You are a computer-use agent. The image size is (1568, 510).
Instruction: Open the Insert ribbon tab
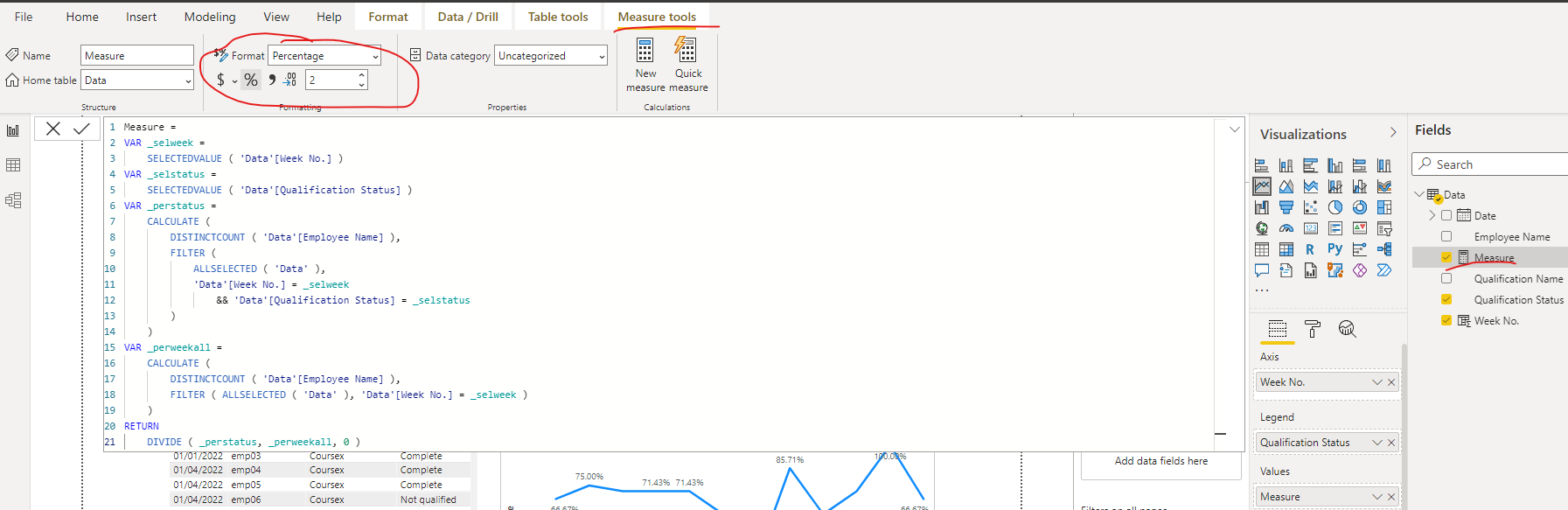tap(141, 17)
